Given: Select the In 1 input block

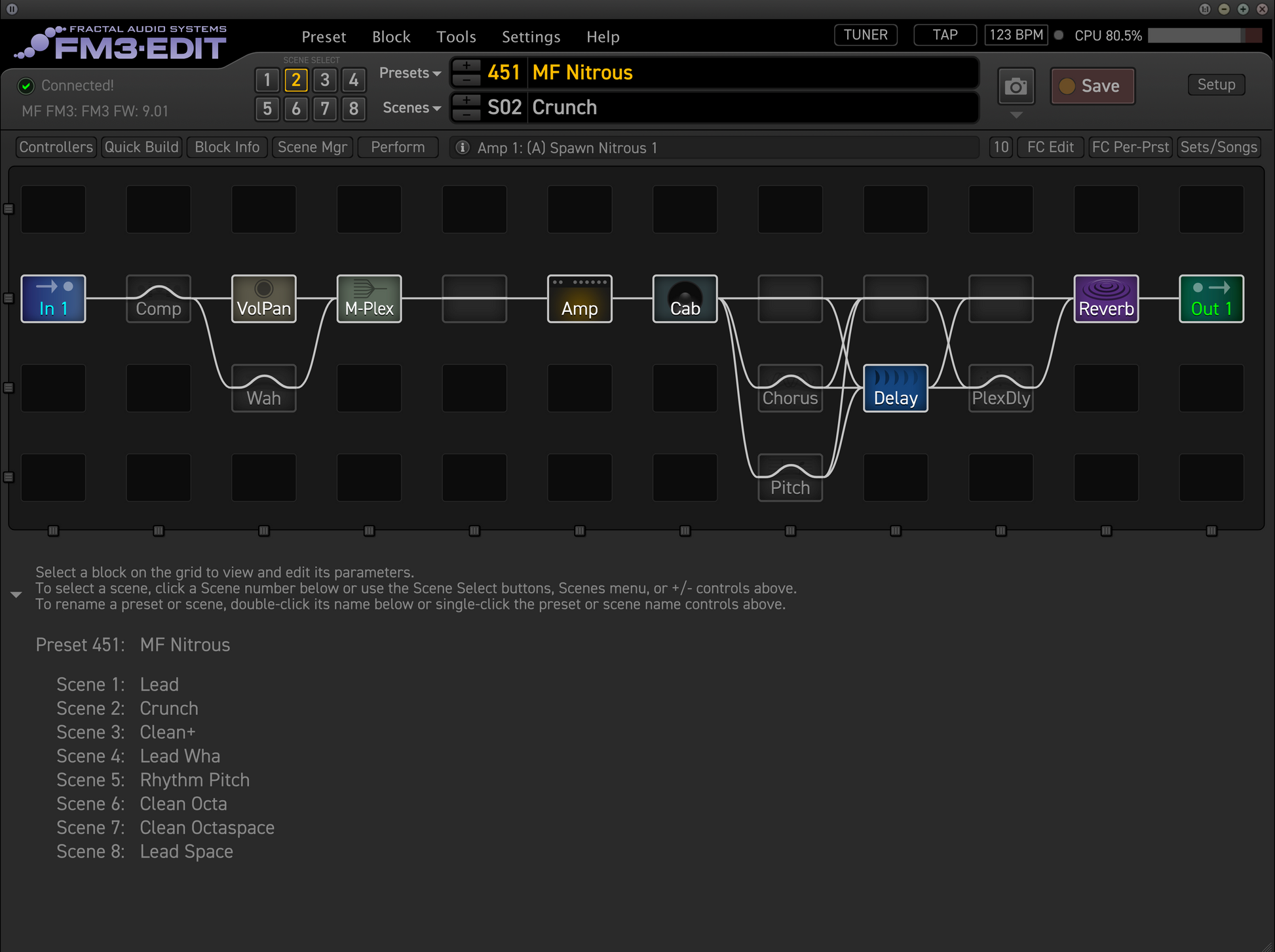Looking at the screenshot, I should click(x=53, y=299).
